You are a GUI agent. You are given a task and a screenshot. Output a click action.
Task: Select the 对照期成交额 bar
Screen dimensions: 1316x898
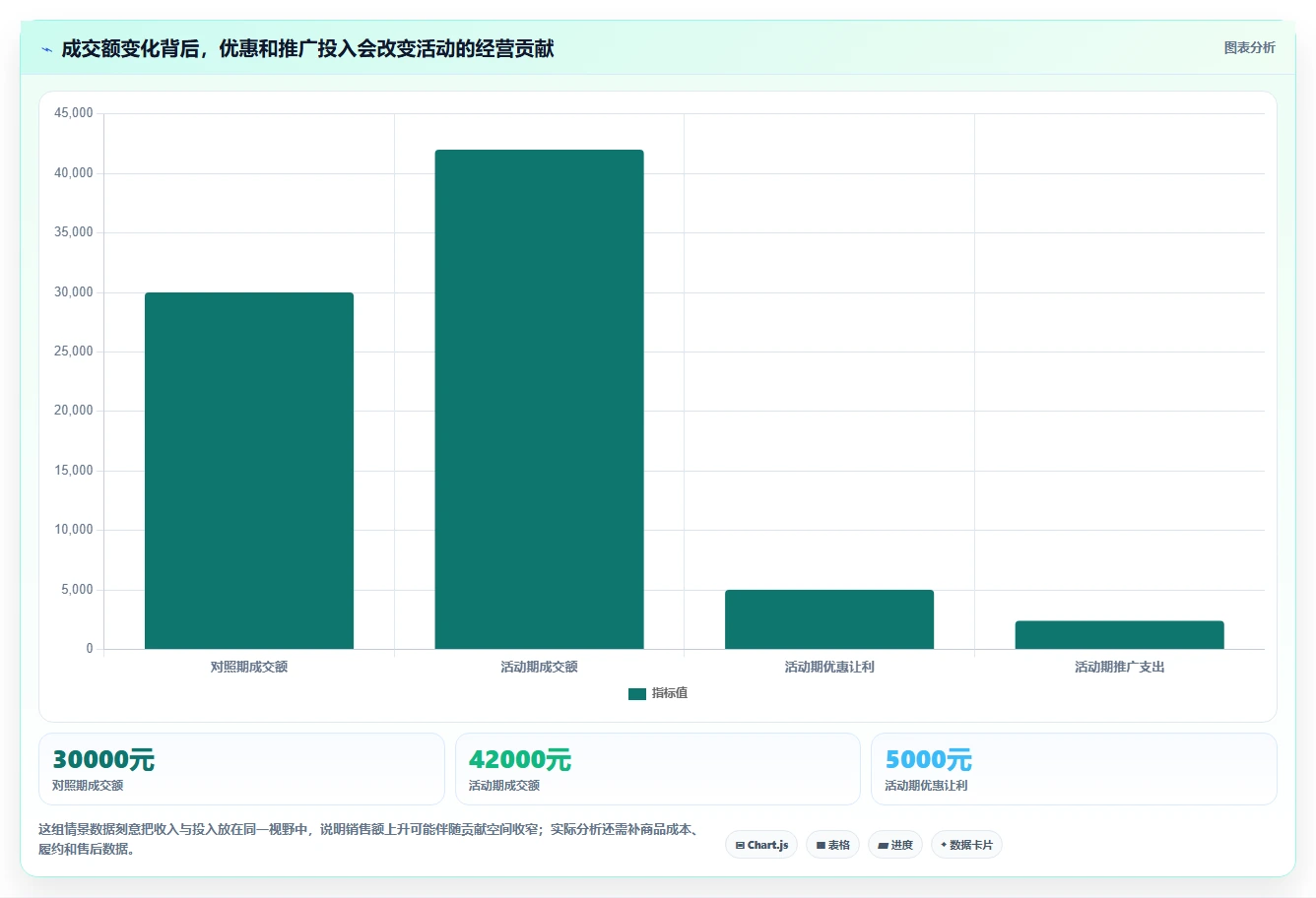(249, 471)
